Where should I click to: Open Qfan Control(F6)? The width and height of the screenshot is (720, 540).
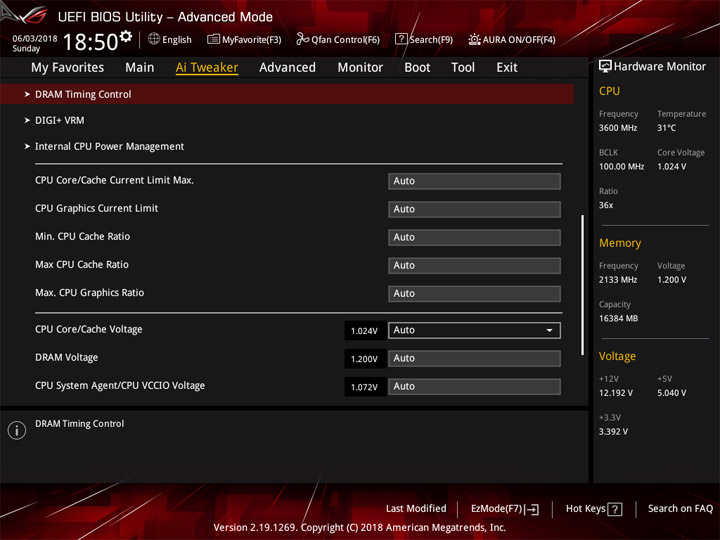tap(338, 39)
